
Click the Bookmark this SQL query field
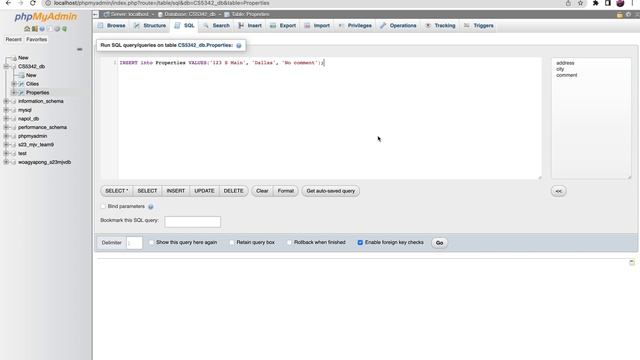point(193,222)
